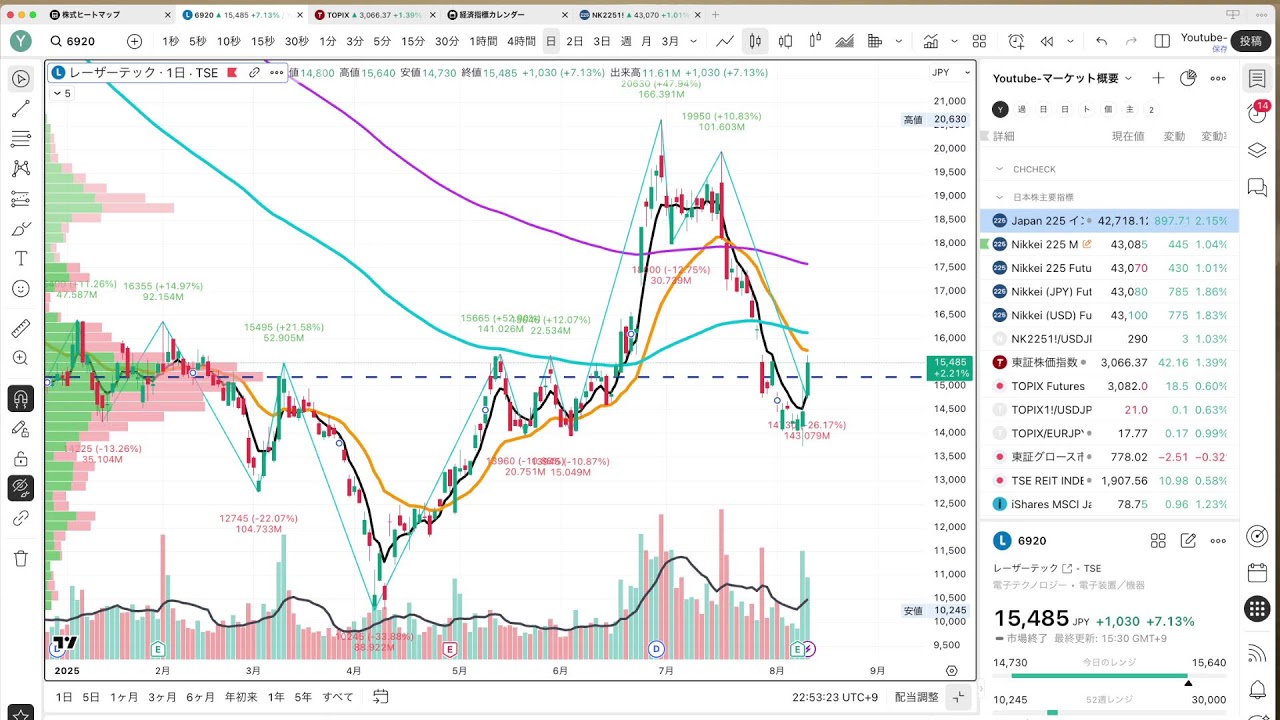Select the ruler measure tool
Viewport: 1280px width, 720px height.
click(21, 328)
